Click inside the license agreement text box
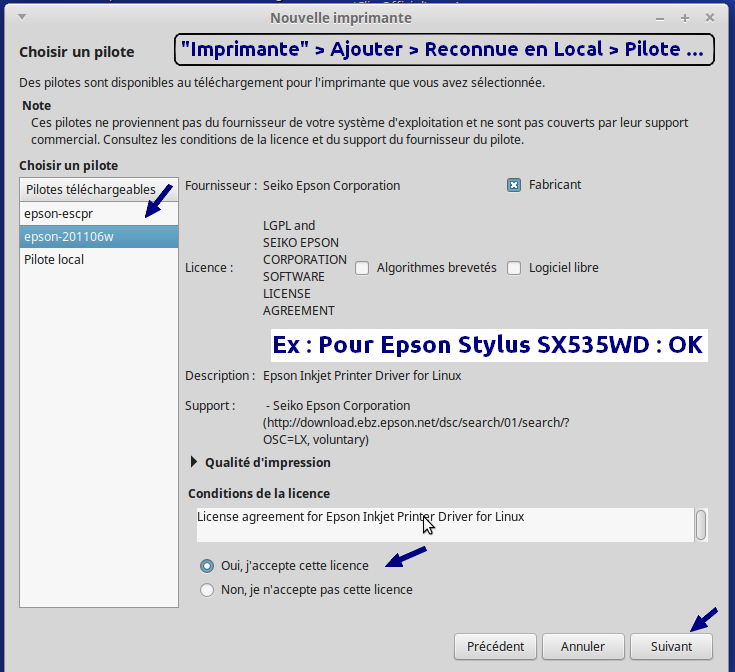 (440, 523)
